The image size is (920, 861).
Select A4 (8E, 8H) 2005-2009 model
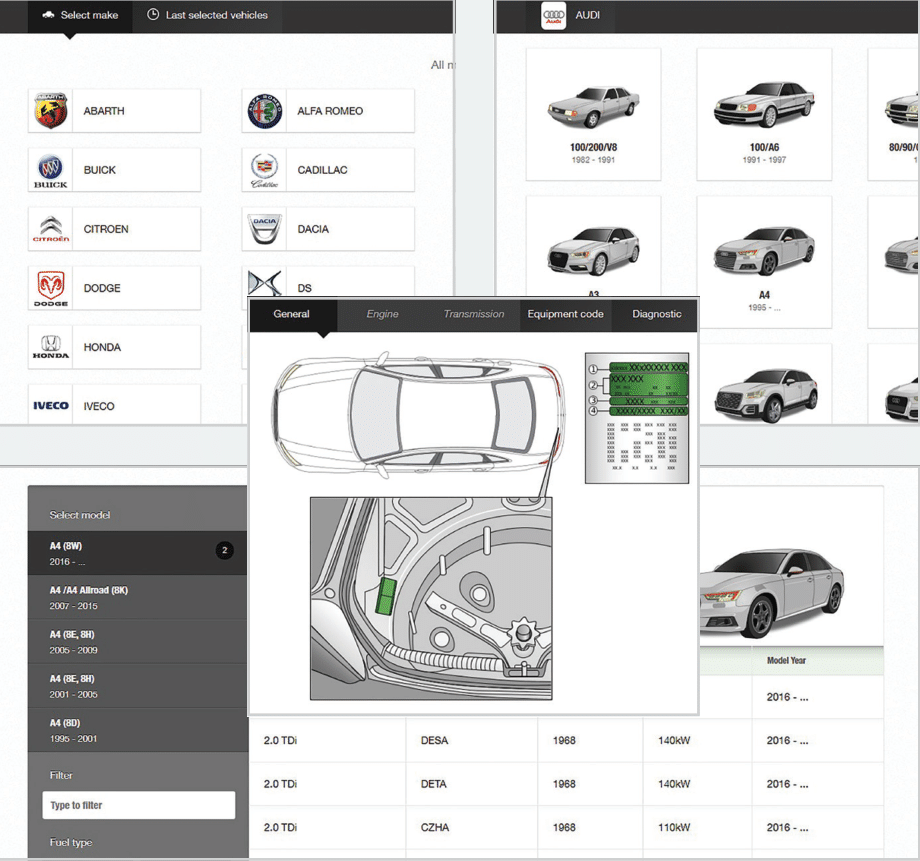coord(138,642)
